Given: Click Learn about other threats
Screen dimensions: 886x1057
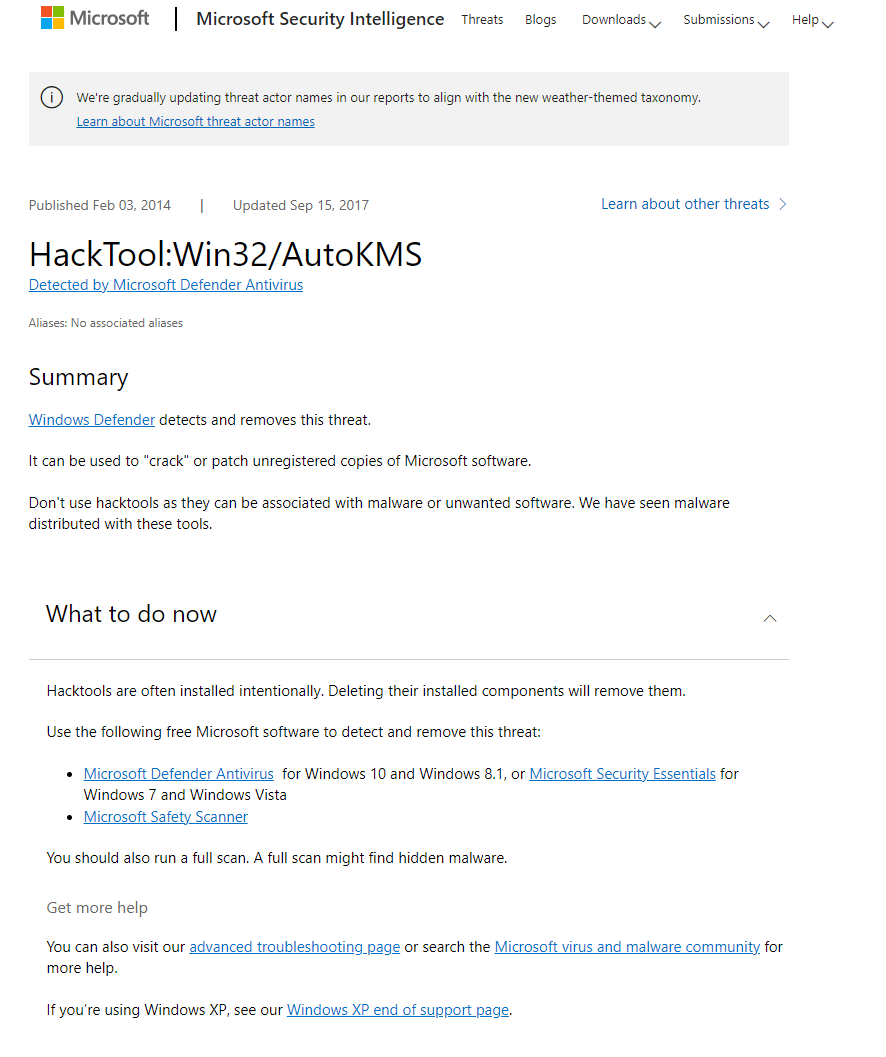Looking at the screenshot, I should [x=684, y=204].
